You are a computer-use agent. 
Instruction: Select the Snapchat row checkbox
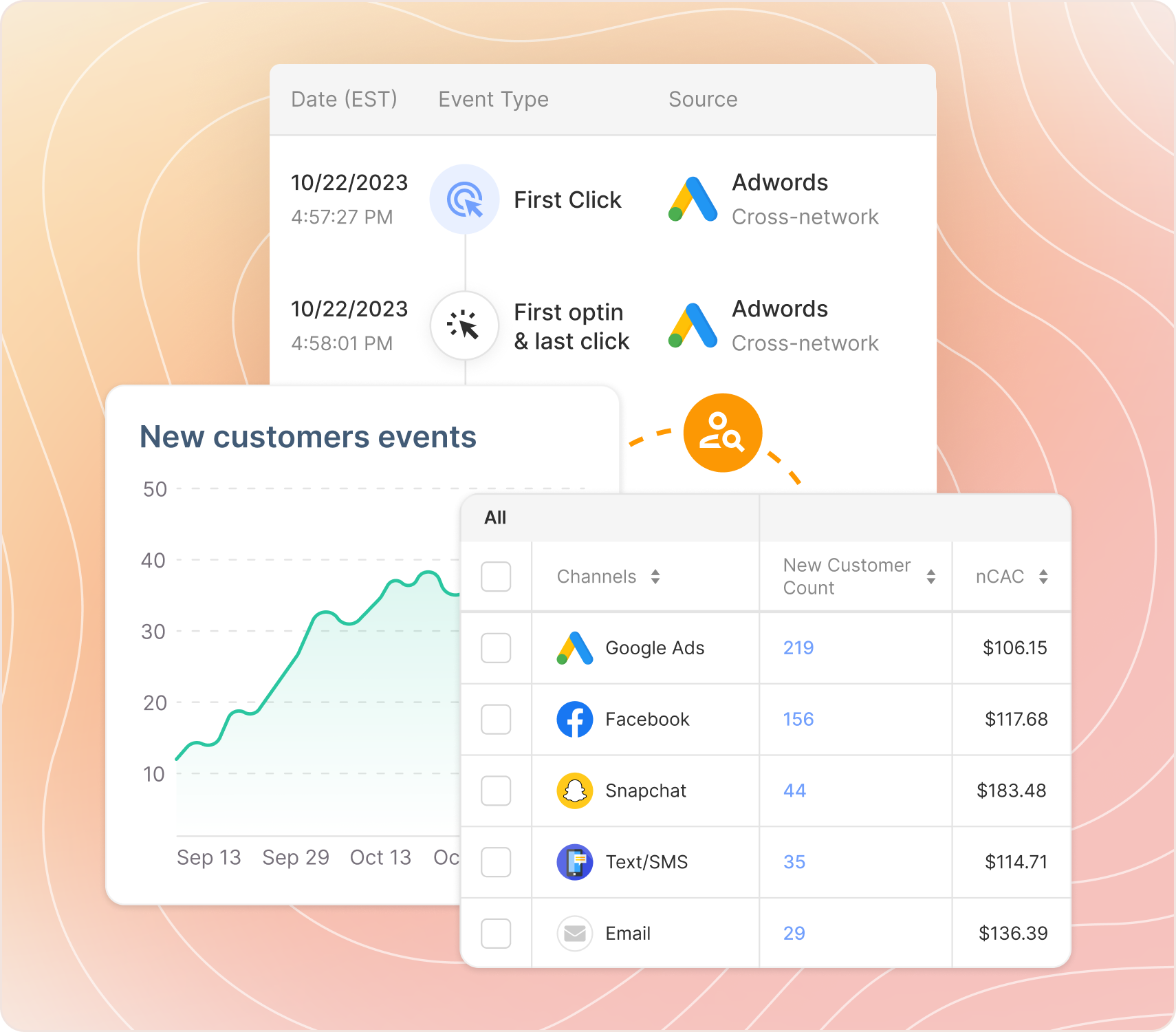coord(496,791)
